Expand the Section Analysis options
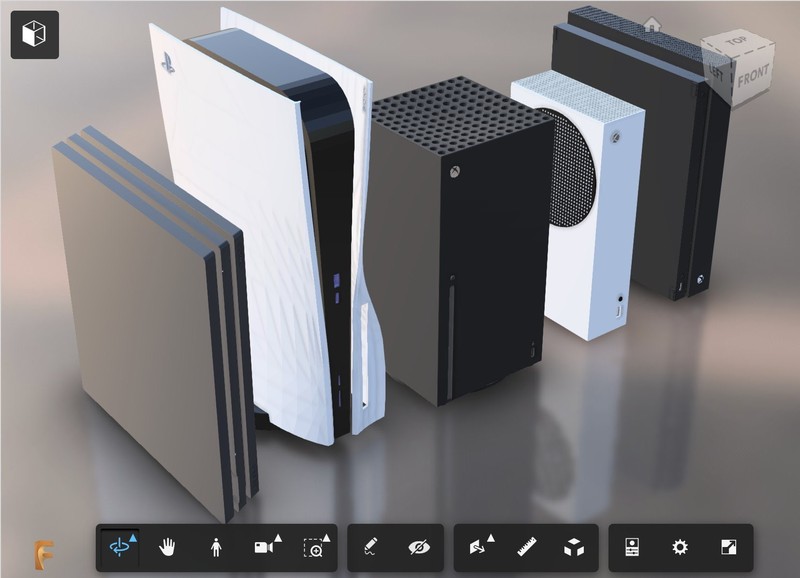The width and height of the screenshot is (800, 578). [x=479, y=547]
